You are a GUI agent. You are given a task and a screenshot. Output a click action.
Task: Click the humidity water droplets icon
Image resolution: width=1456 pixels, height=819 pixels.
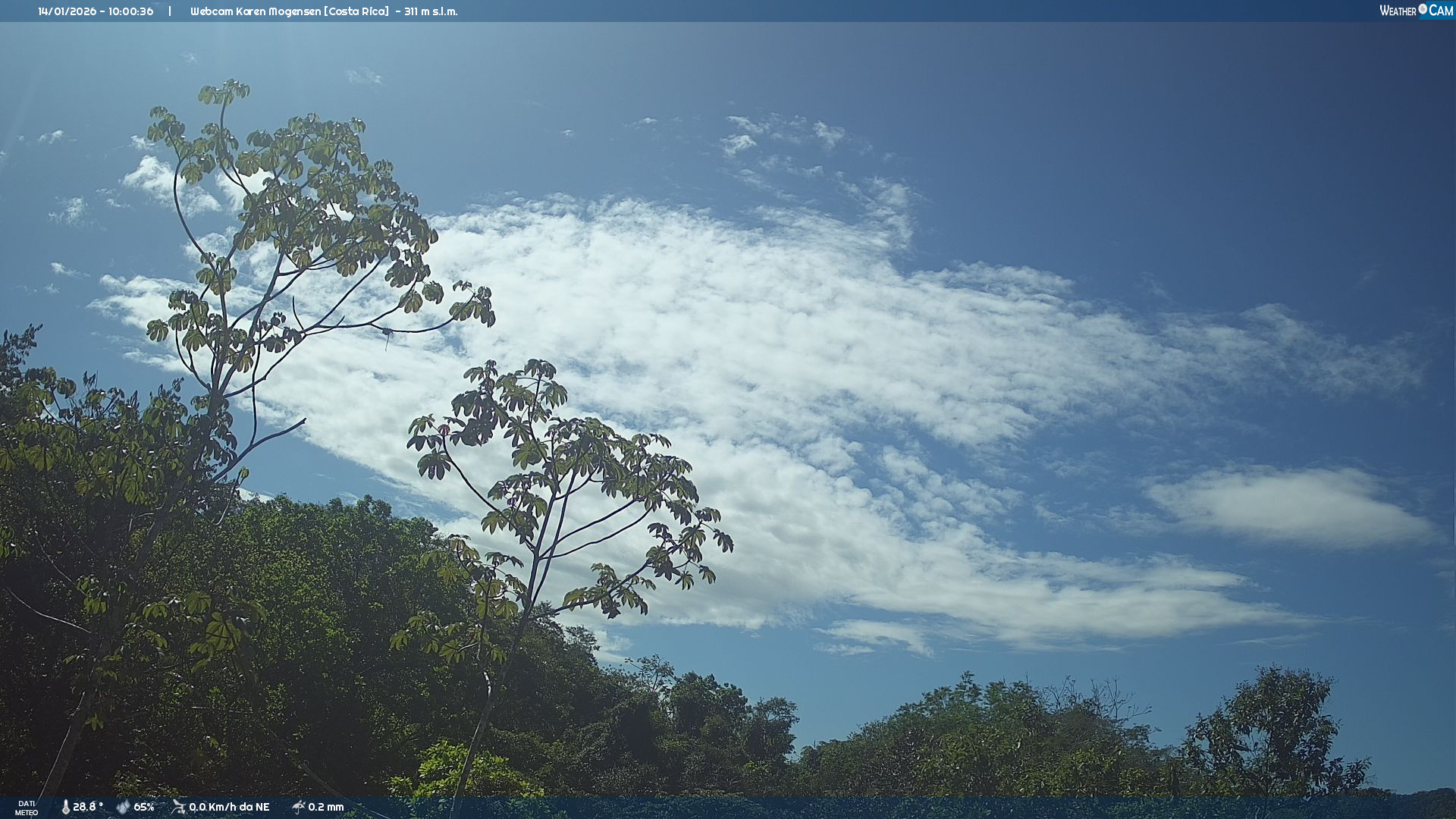[123, 808]
